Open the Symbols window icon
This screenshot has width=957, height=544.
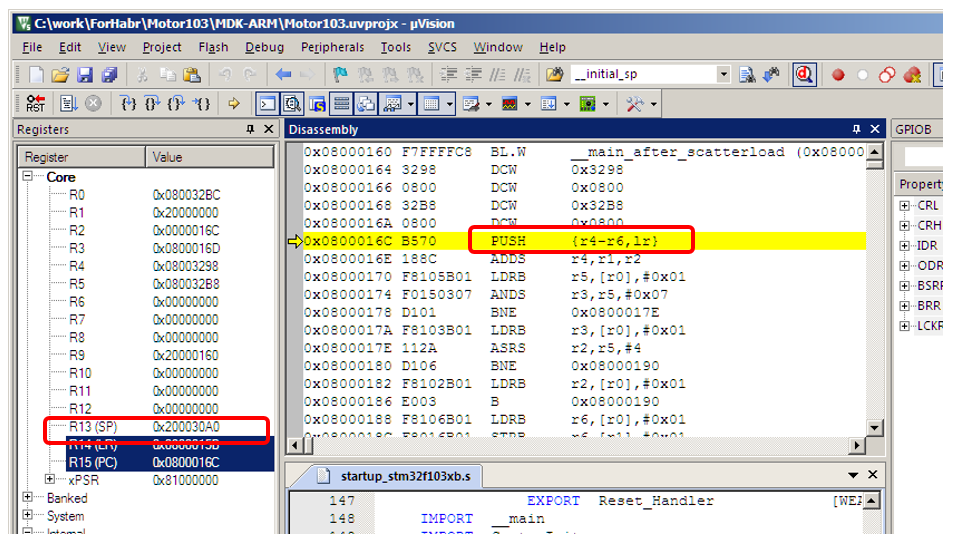click(x=317, y=104)
